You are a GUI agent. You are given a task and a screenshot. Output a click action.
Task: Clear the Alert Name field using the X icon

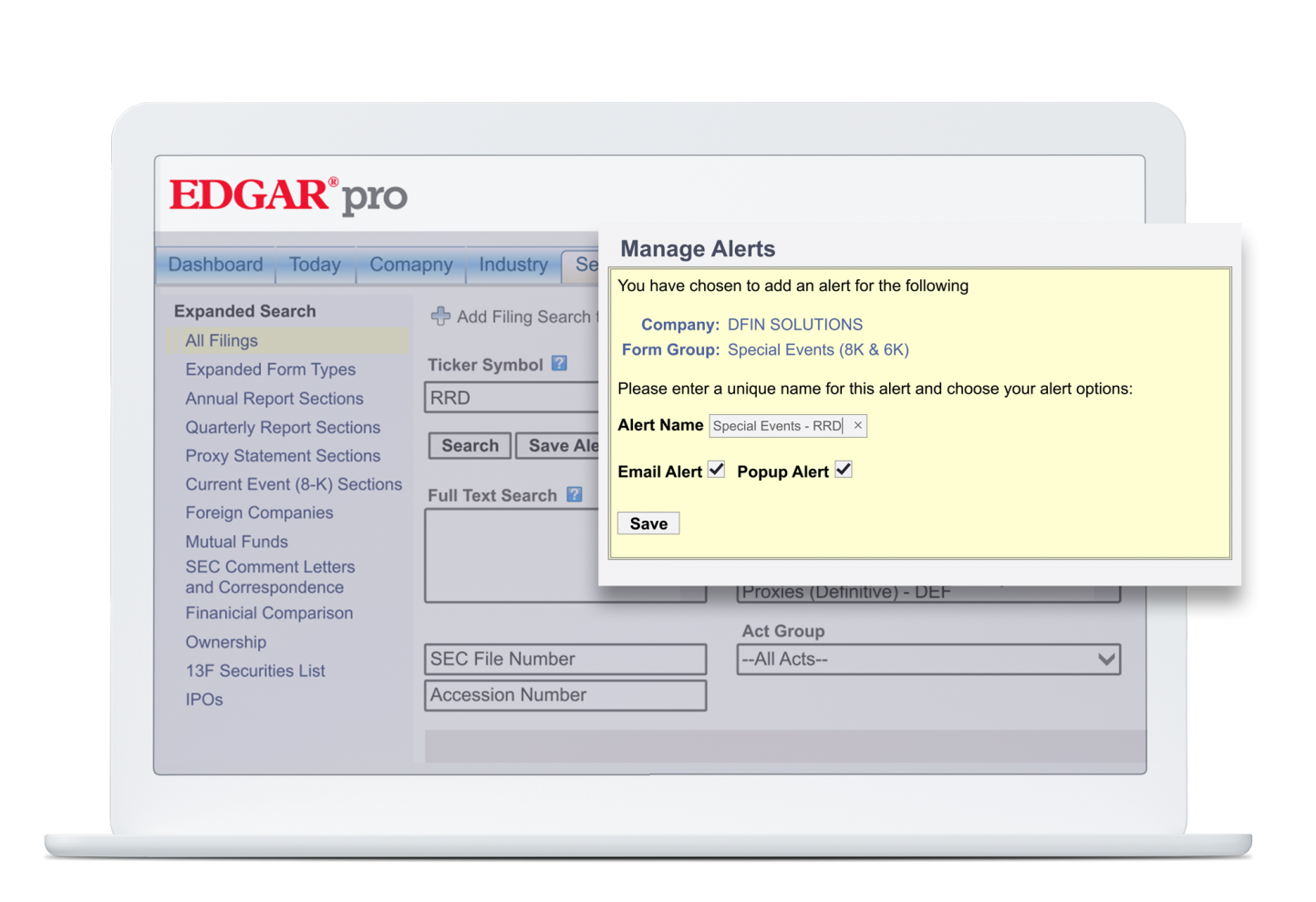[x=855, y=425]
